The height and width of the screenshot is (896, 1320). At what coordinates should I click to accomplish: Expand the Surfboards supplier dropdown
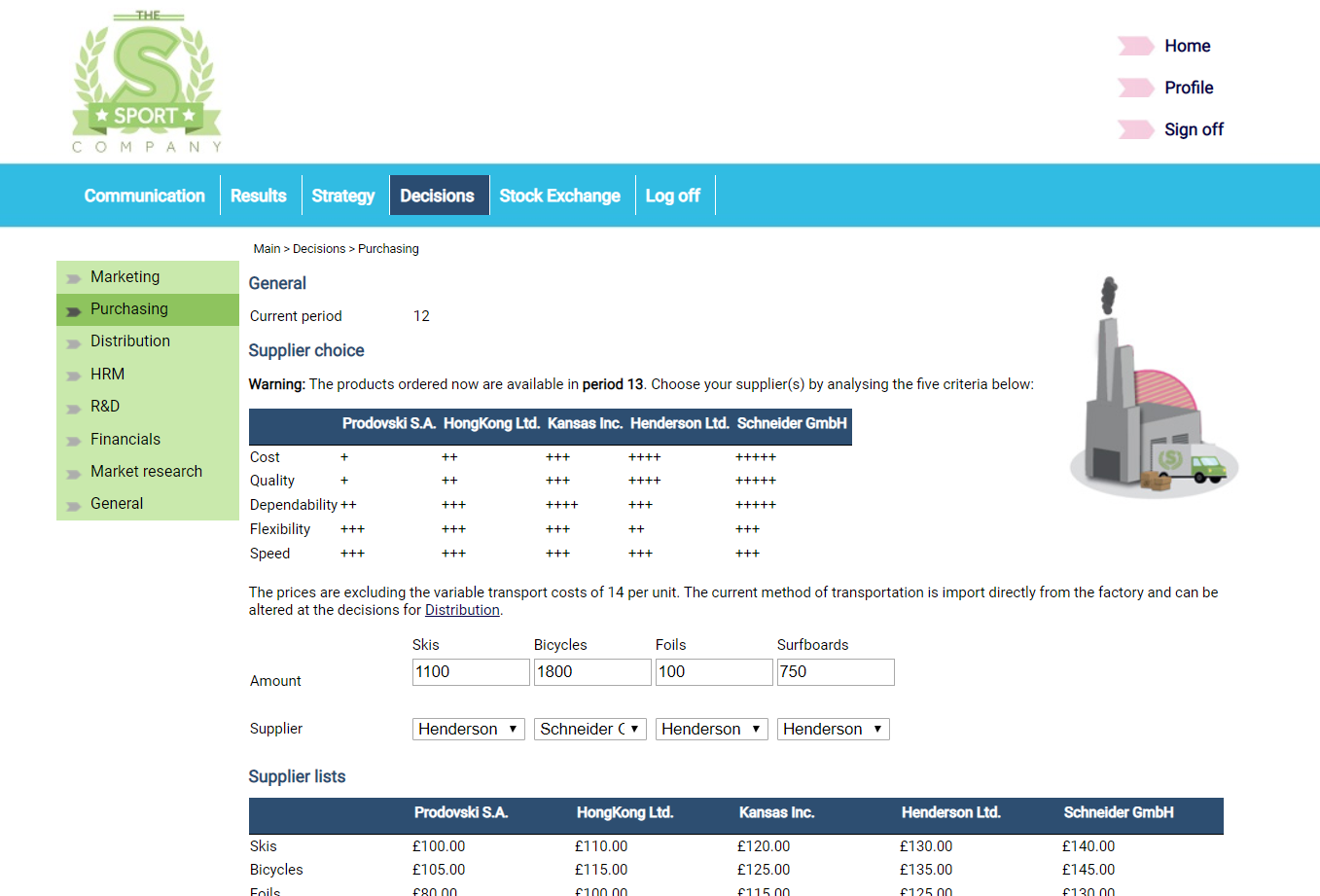pos(833,729)
